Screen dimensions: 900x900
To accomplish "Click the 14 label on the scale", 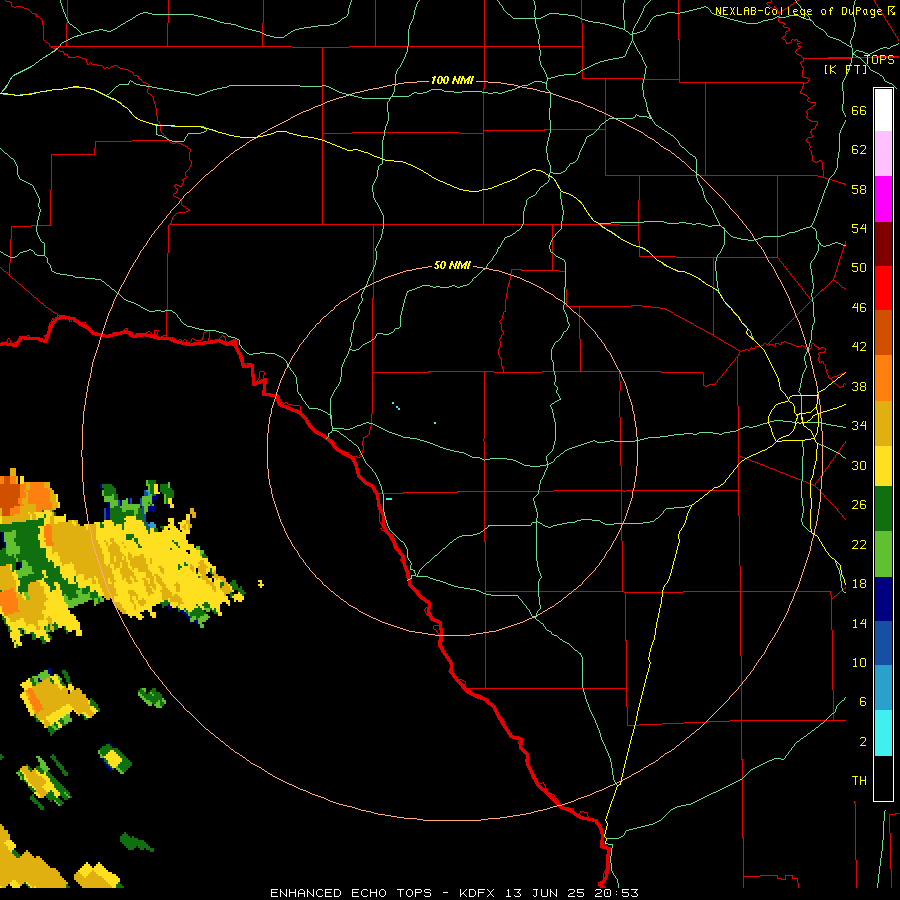I will (859, 623).
